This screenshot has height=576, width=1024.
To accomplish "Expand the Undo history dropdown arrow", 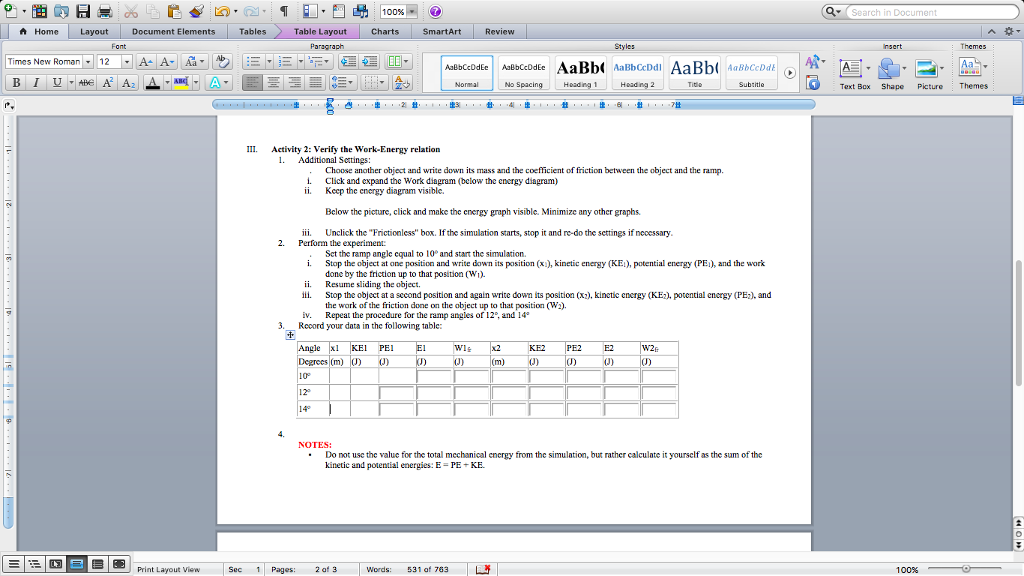I will (x=236, y=10).
